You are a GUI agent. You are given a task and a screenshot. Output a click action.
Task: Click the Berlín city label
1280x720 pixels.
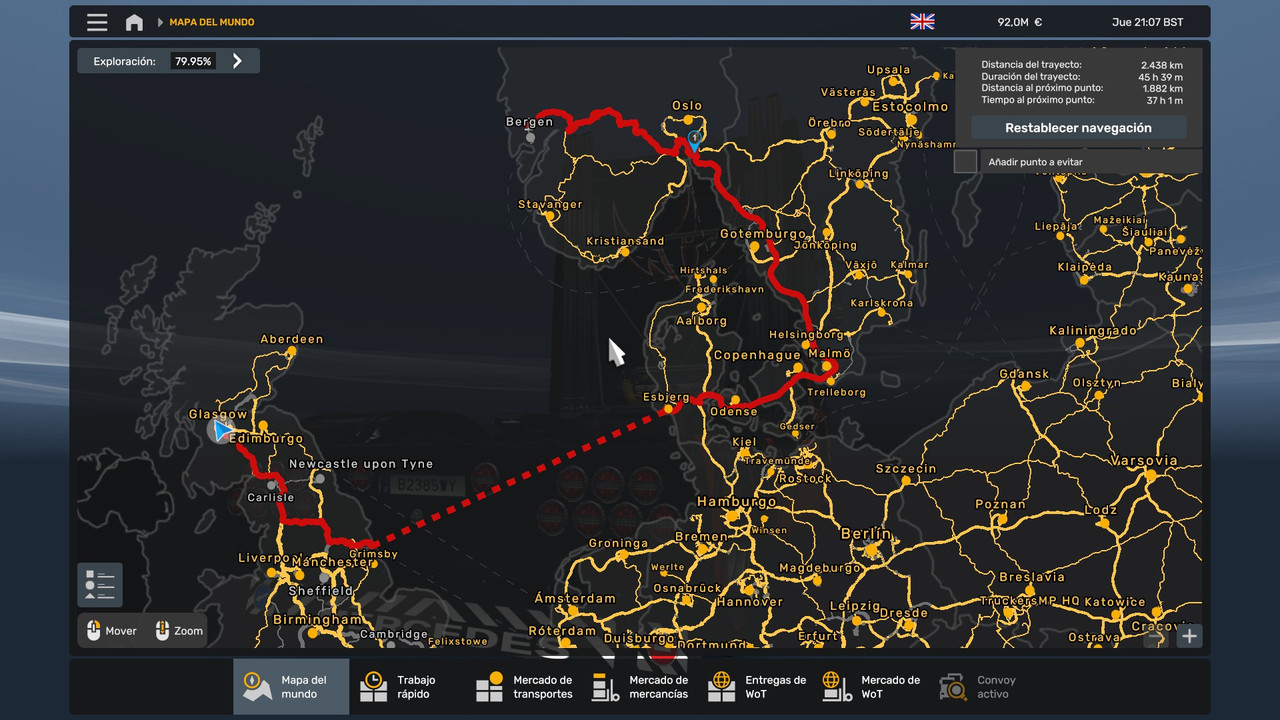(x=866, y=534)
